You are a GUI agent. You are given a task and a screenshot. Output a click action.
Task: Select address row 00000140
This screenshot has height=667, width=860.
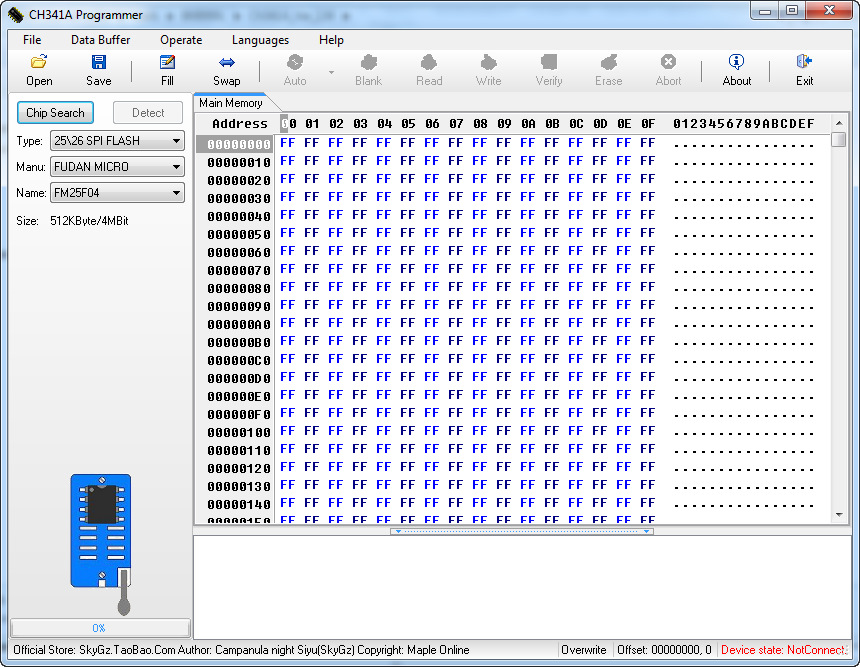pyautogui.click(x=239, y=504)
